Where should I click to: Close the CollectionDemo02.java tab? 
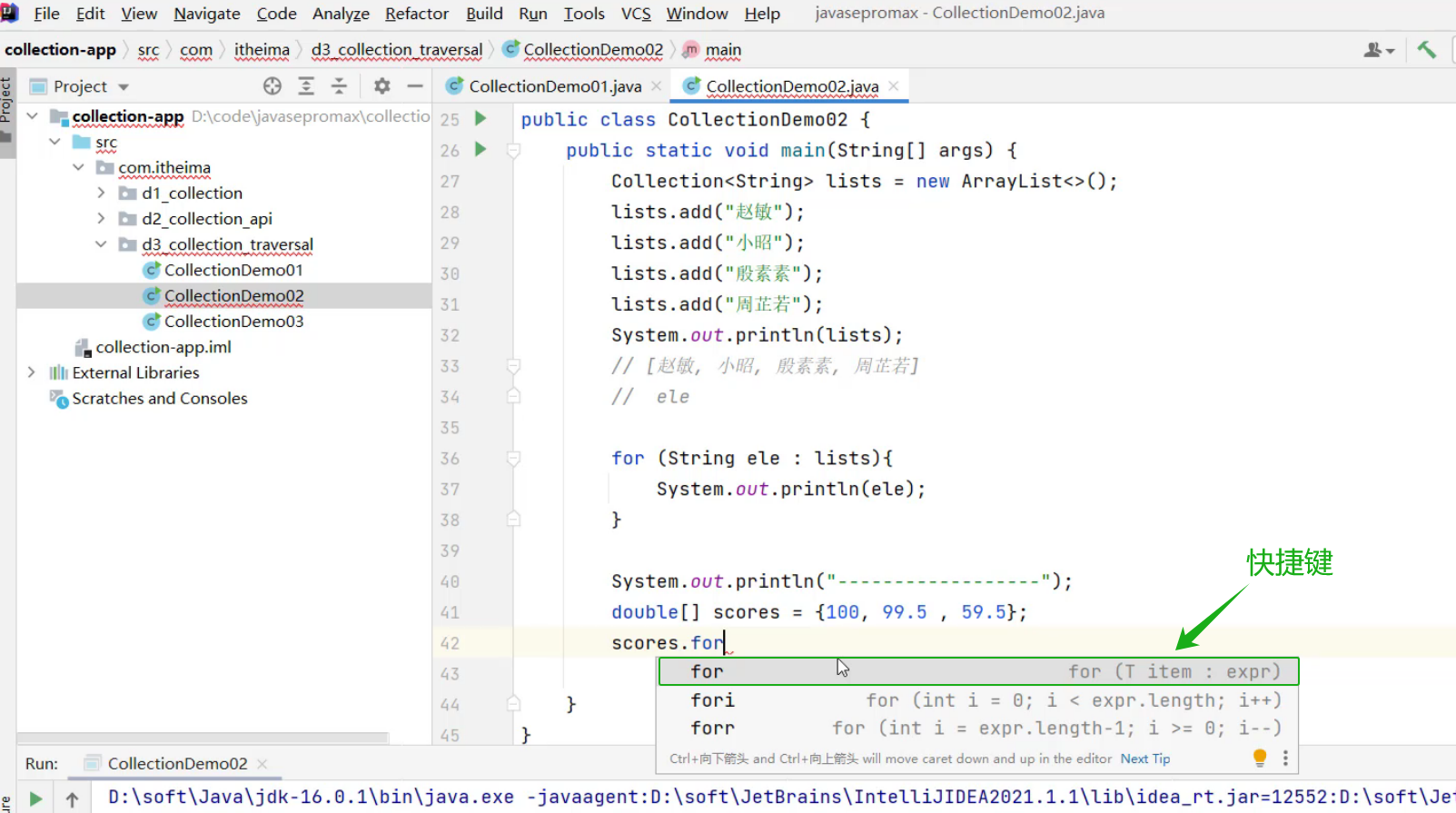point(894,86)
